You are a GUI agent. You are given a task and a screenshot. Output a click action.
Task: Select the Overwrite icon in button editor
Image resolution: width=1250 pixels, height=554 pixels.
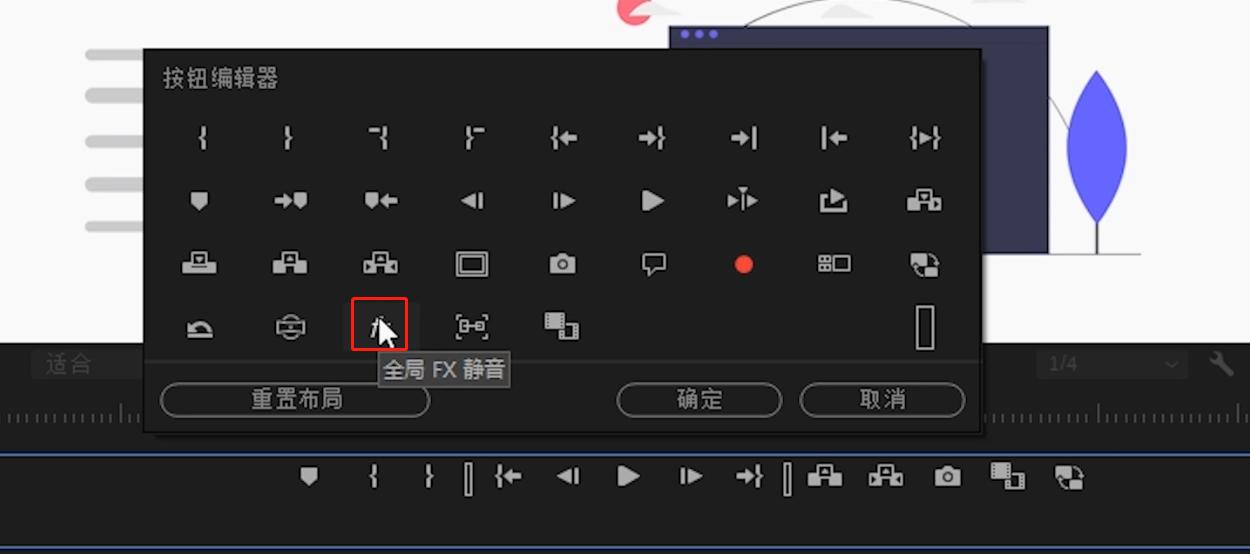click(200, 264)
